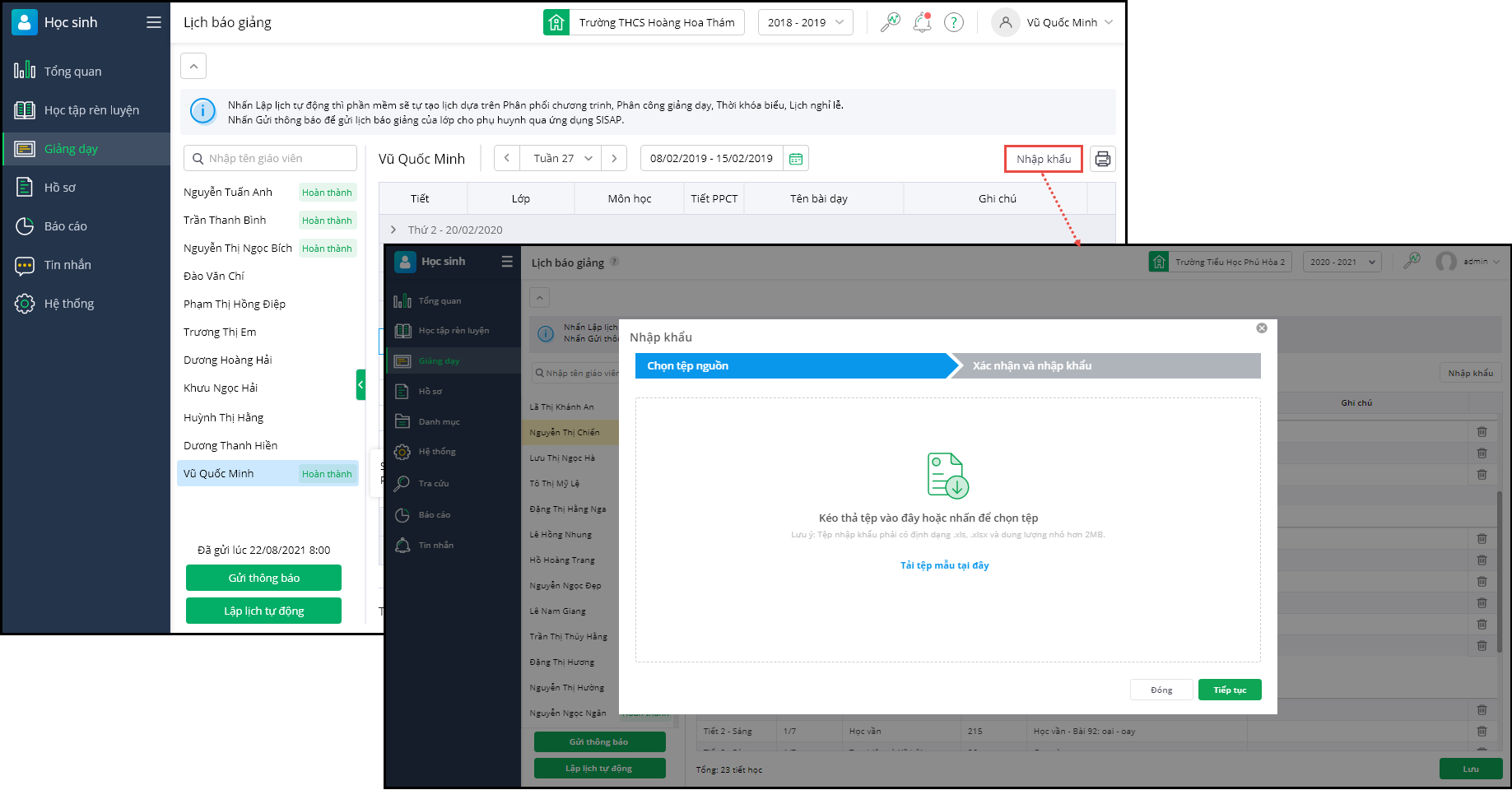This screenshot has height=790, width=1512.
Task: Open the calendar picker beside the date range
Action: click(796, 159)
